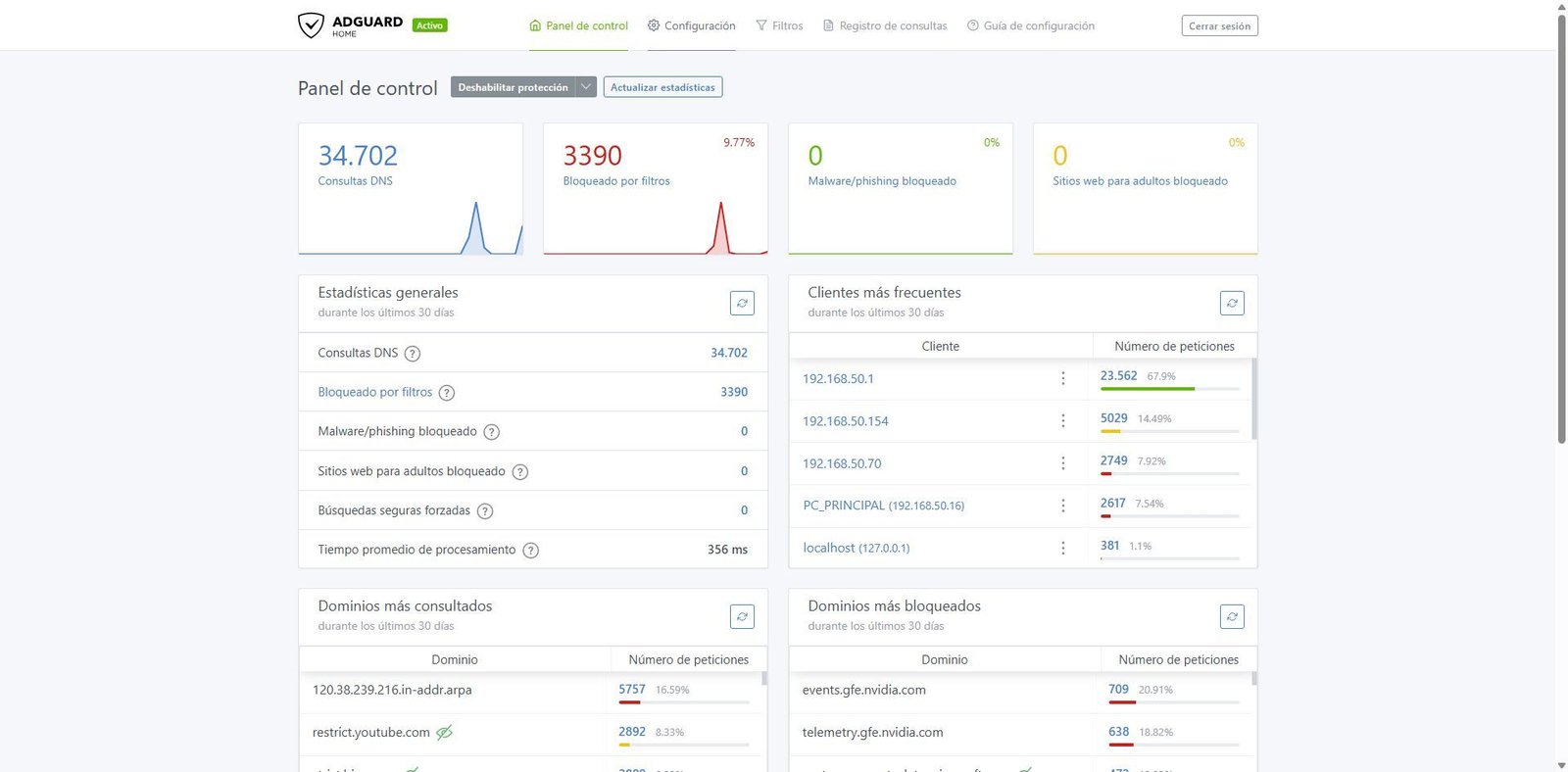Click help icon next to Consultas DNS
Viewport: 1568px width, 772px height.
tap(413, 354)
